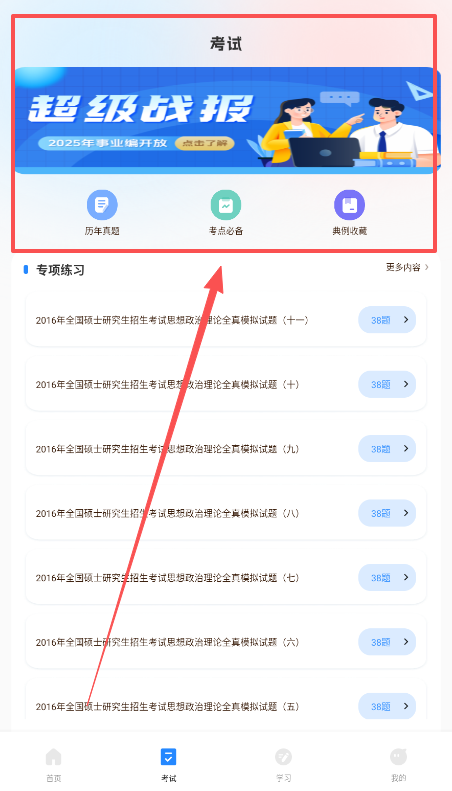
Task: Tap the 点击了解 banner button
Action: 204,143
